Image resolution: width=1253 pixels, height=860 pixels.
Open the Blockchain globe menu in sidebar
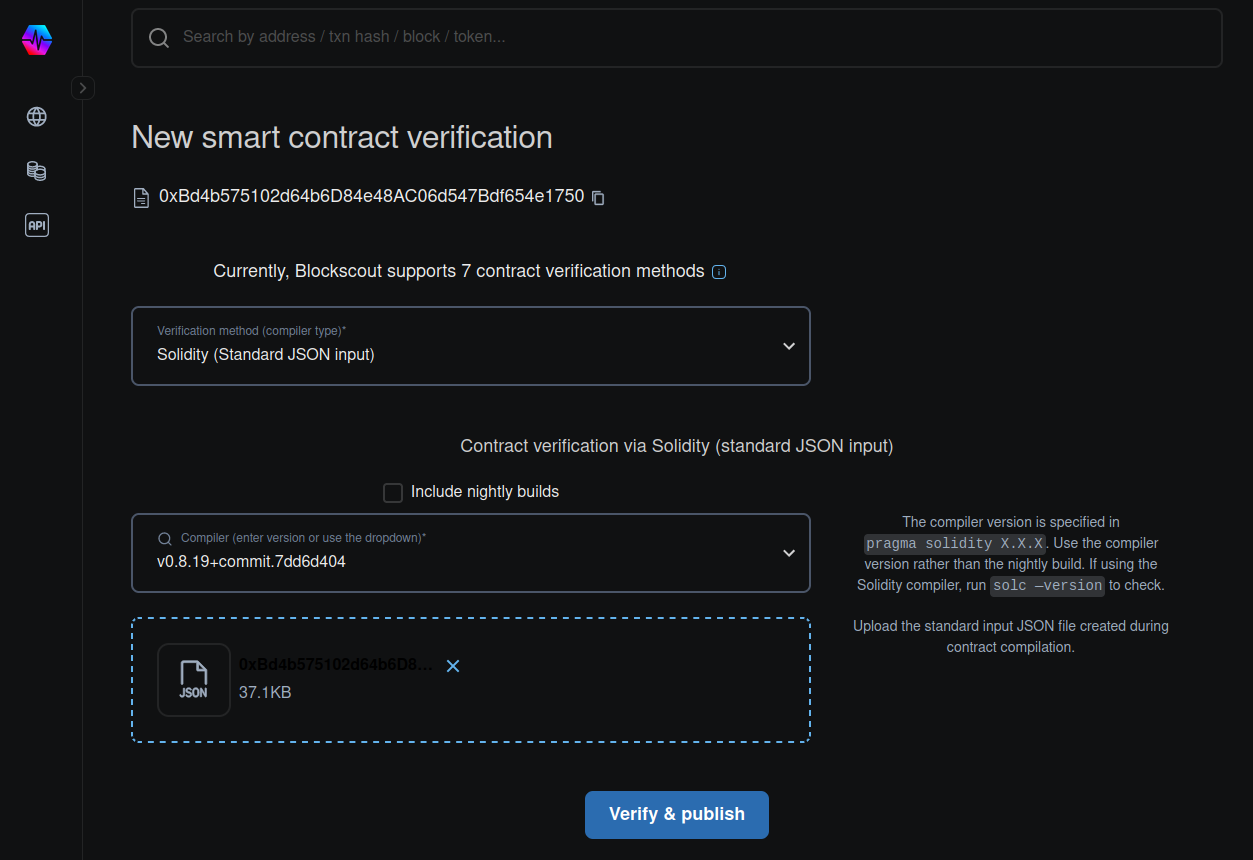(x=37, y=117)
